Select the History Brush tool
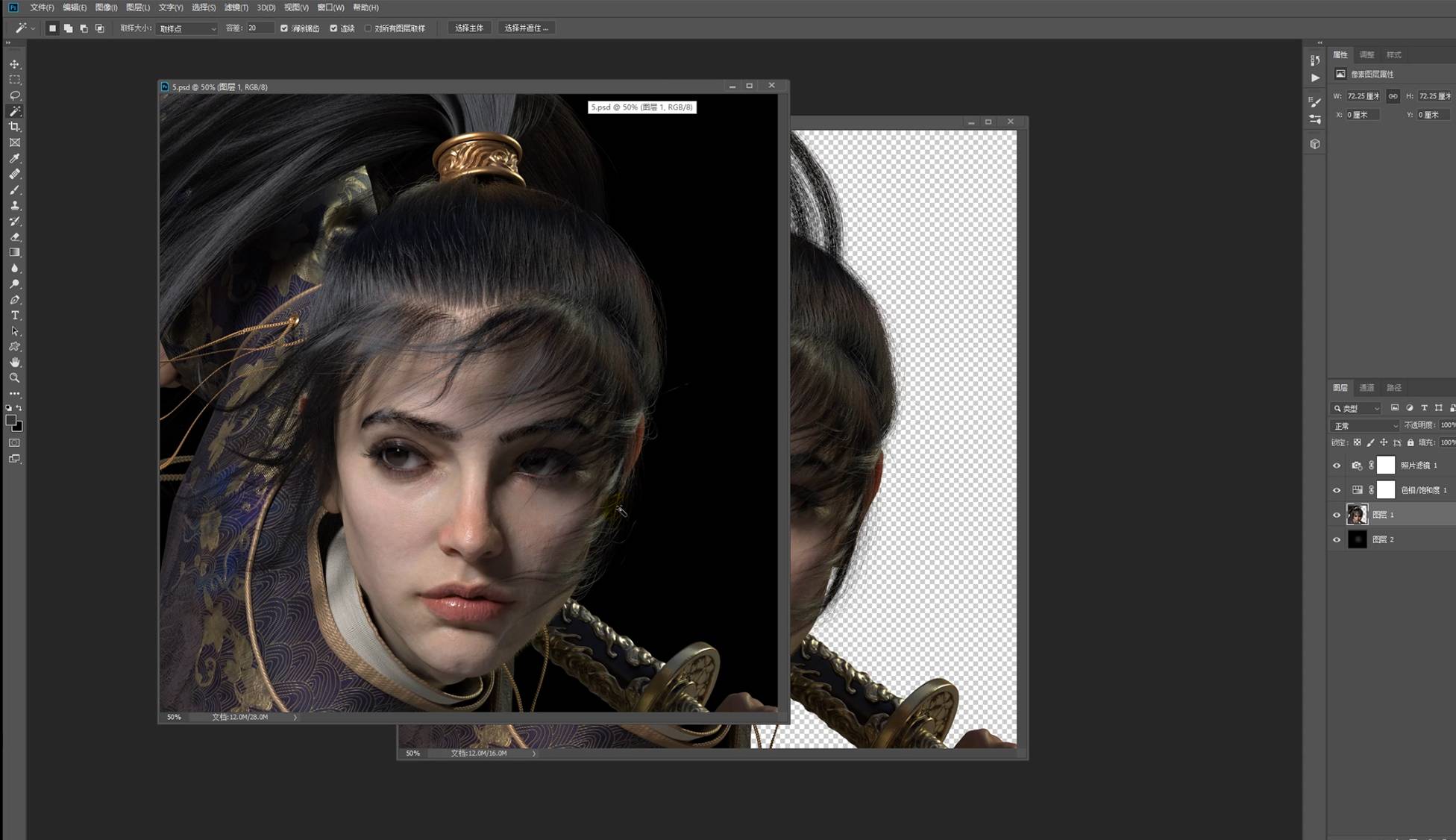Screen dimensions: 1456x840 (x=14, y=221)
